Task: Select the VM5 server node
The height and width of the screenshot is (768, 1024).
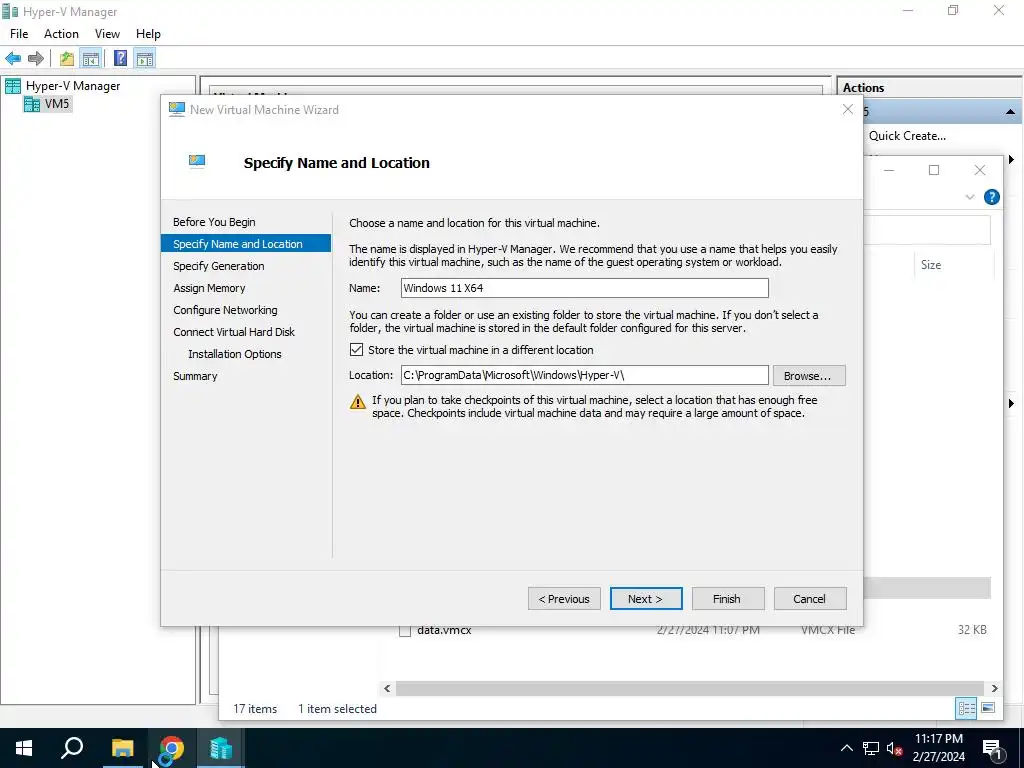Action: (57, 103)
